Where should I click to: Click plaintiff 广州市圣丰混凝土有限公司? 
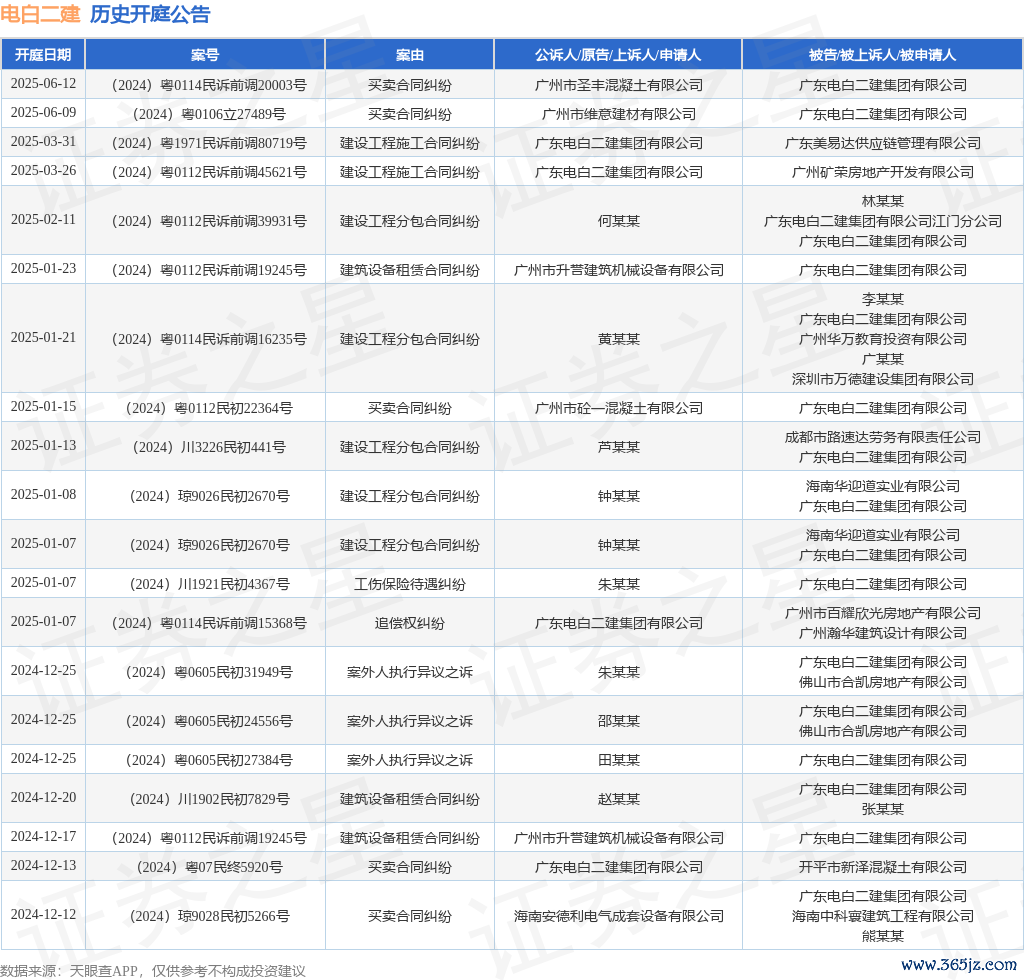[x=618, y=85]
